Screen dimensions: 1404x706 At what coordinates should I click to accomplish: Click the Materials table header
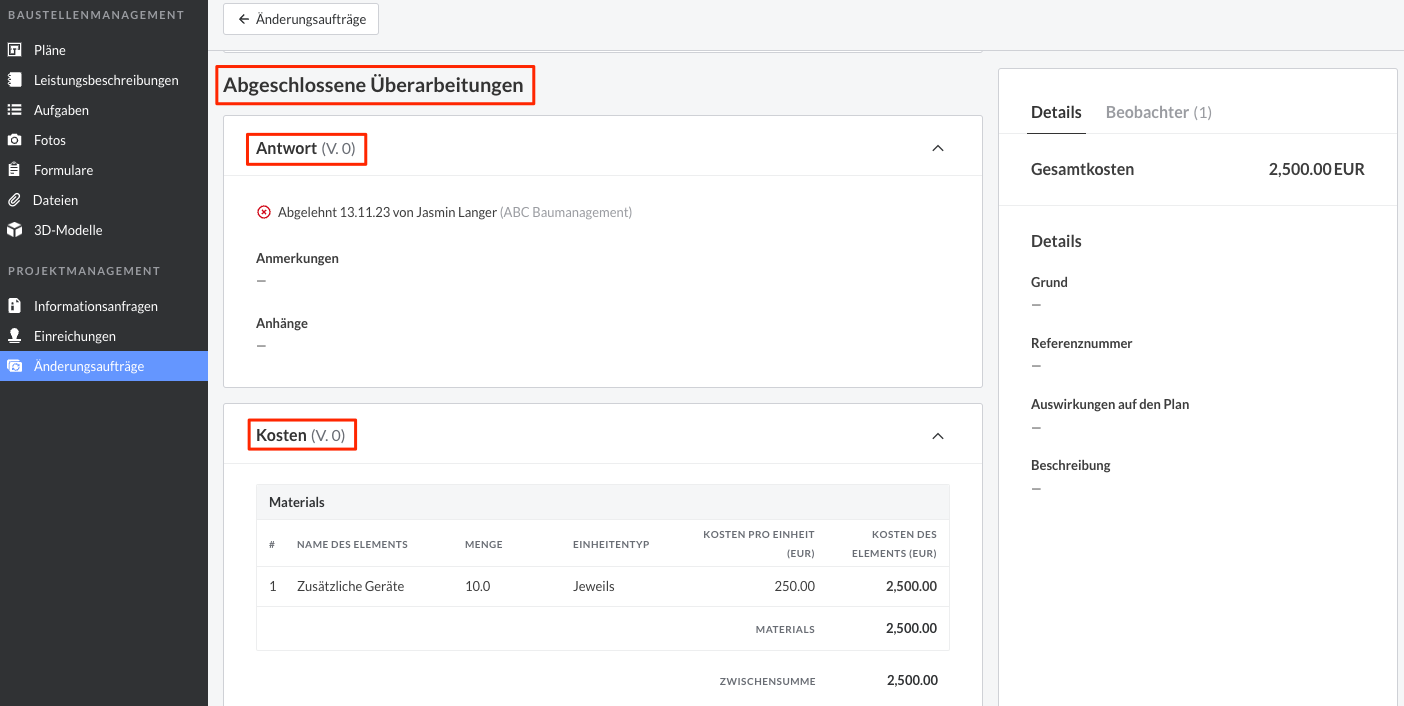[x=603, y=502]
